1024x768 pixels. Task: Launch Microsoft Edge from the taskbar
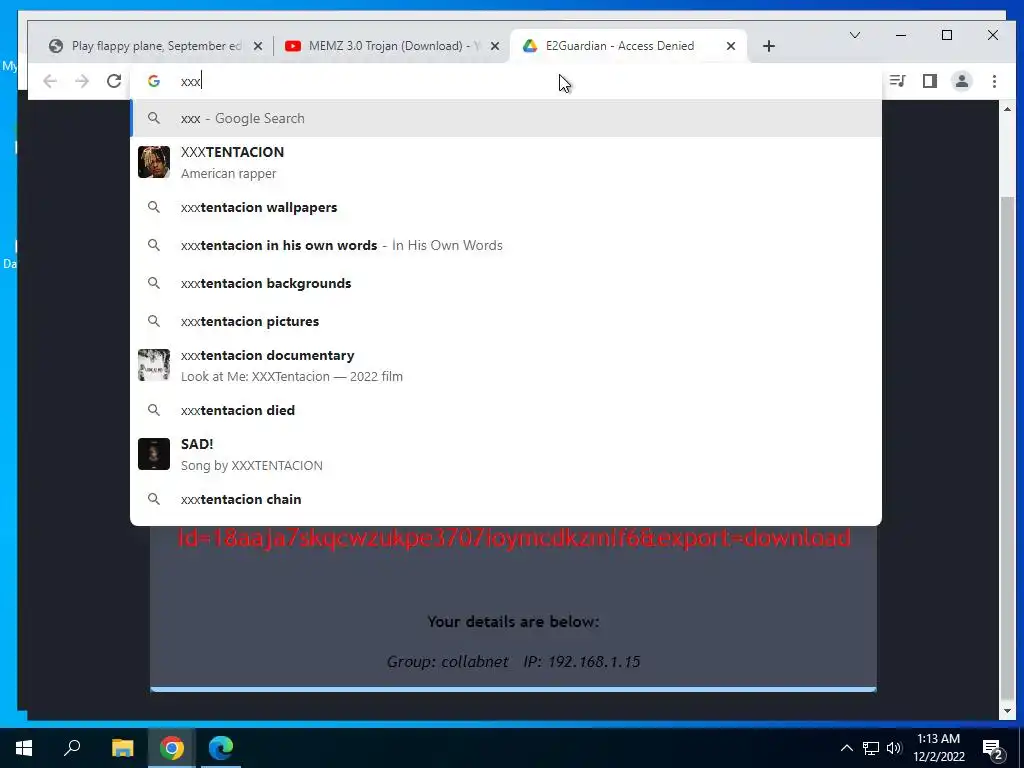tap(221, 748)
